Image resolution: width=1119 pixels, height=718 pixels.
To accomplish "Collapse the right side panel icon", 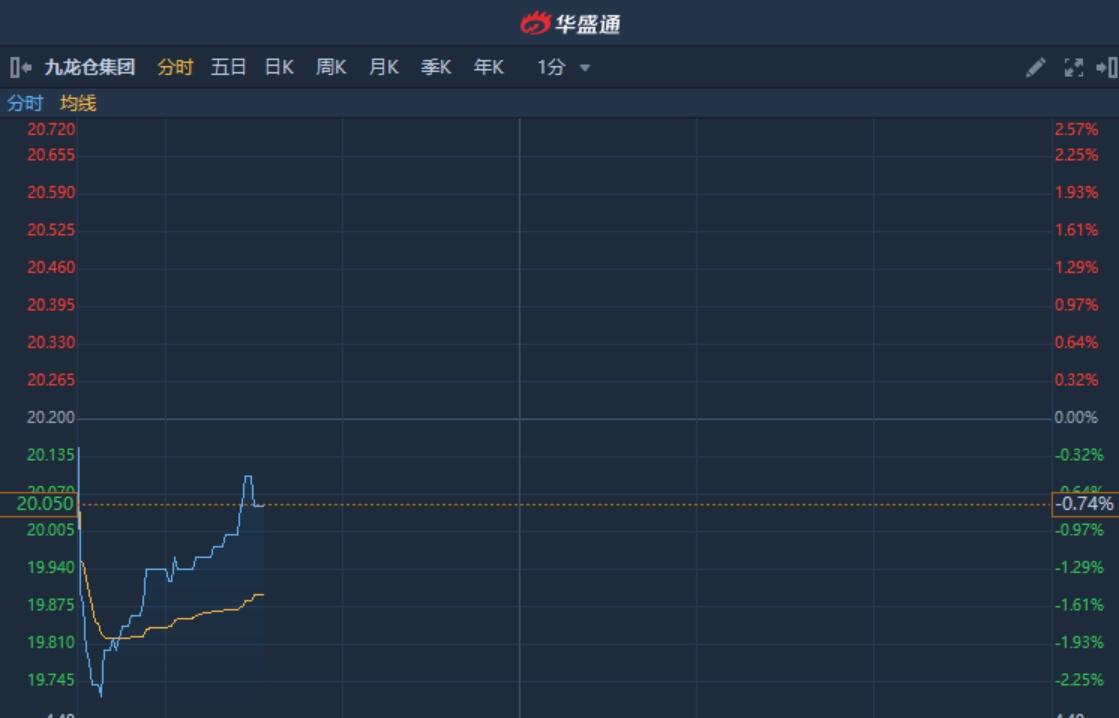I will click(x=1107, y=68).
